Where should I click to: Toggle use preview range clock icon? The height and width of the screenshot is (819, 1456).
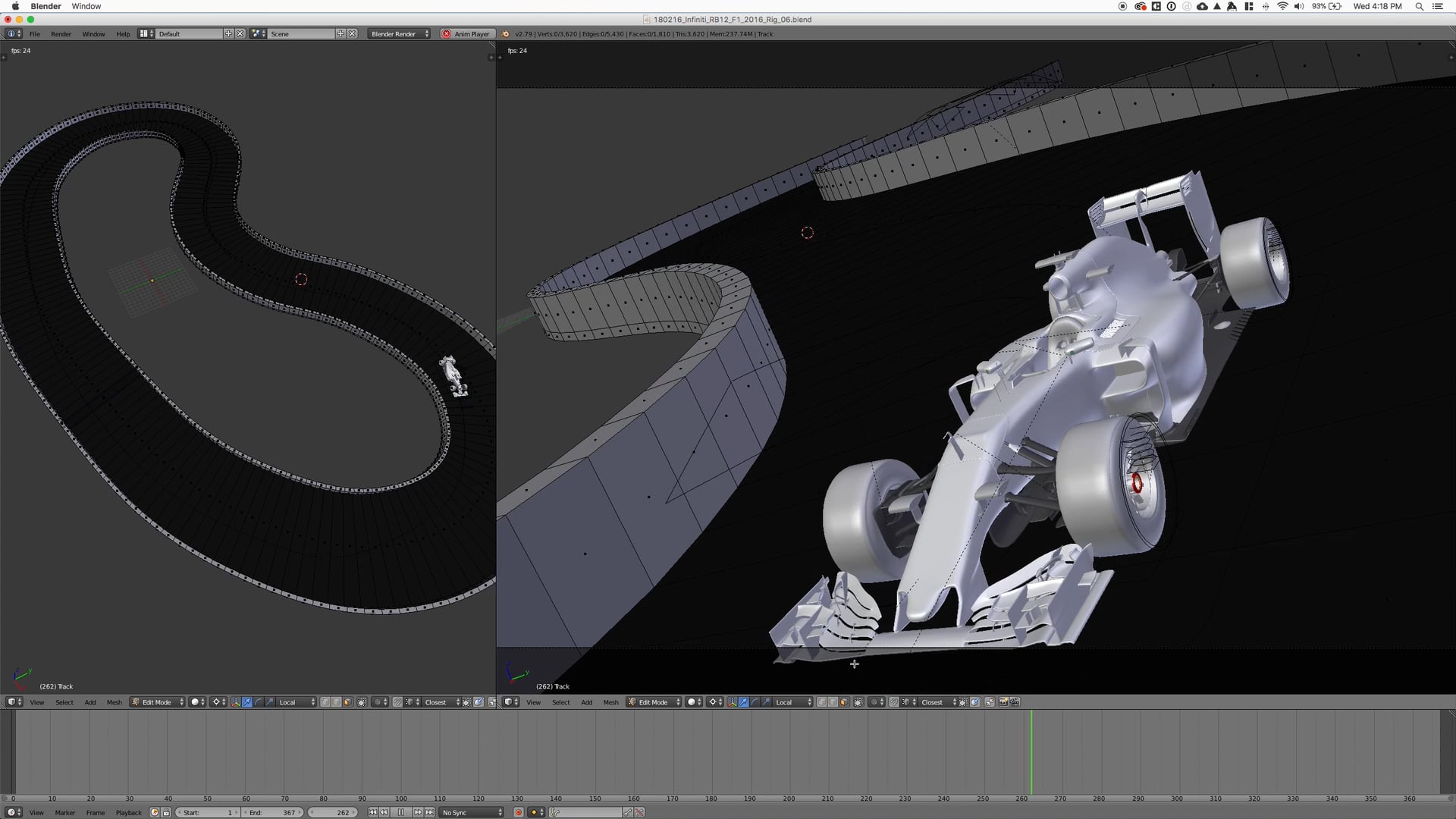(x=155, y=812)
